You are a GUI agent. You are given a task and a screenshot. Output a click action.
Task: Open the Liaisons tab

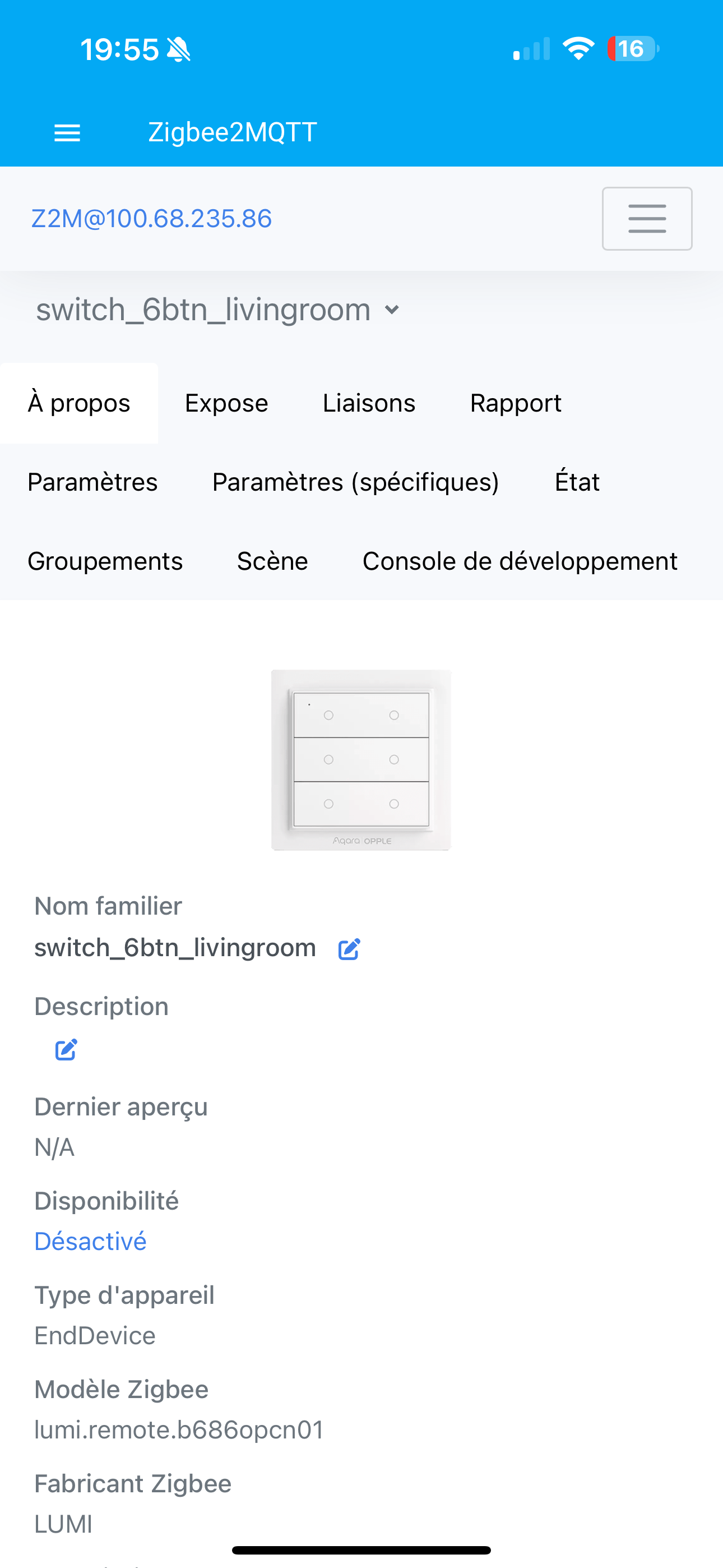point(369,403)
